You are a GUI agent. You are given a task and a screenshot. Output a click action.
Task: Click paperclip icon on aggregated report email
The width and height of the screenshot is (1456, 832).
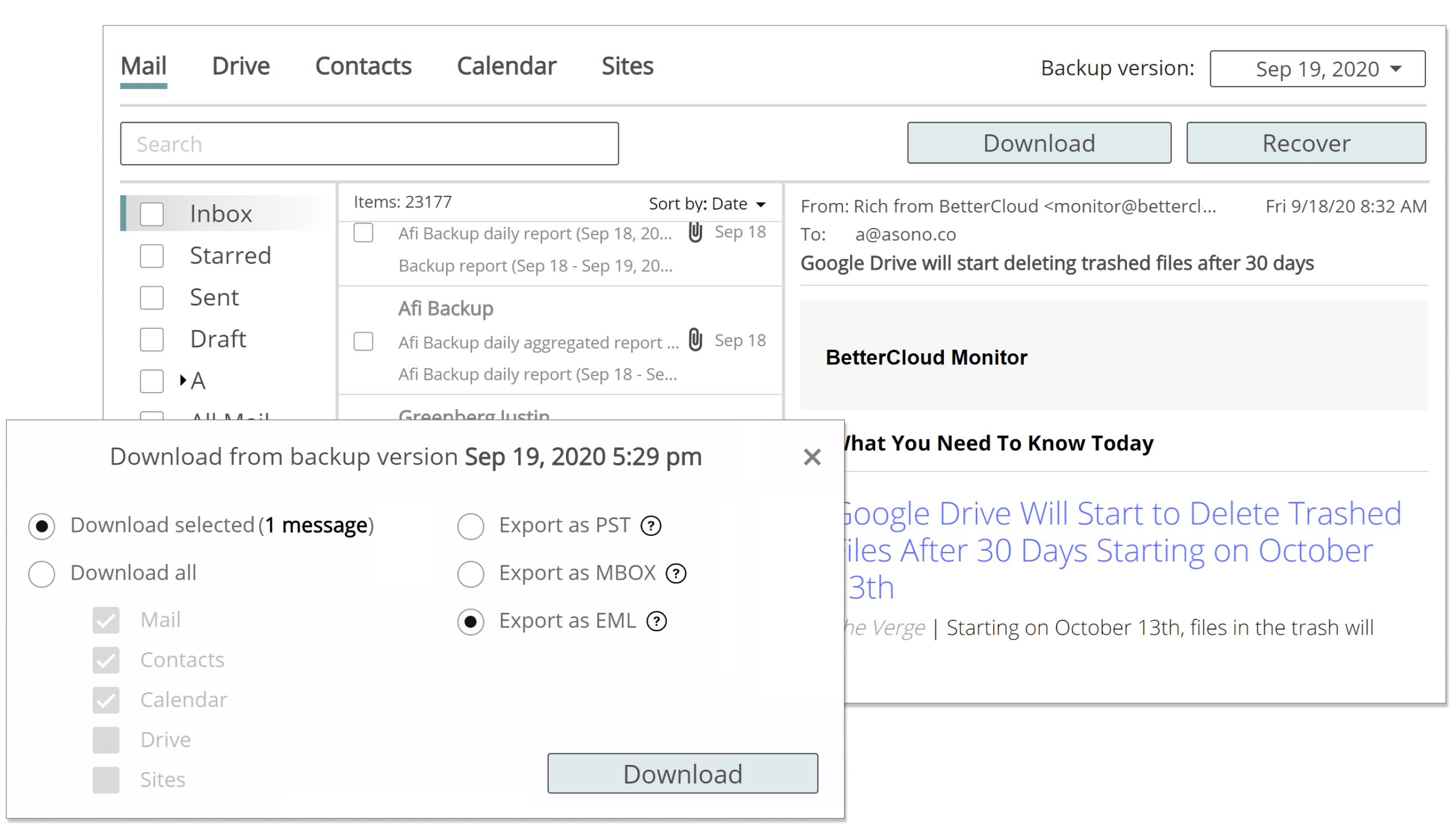[695, 340]
